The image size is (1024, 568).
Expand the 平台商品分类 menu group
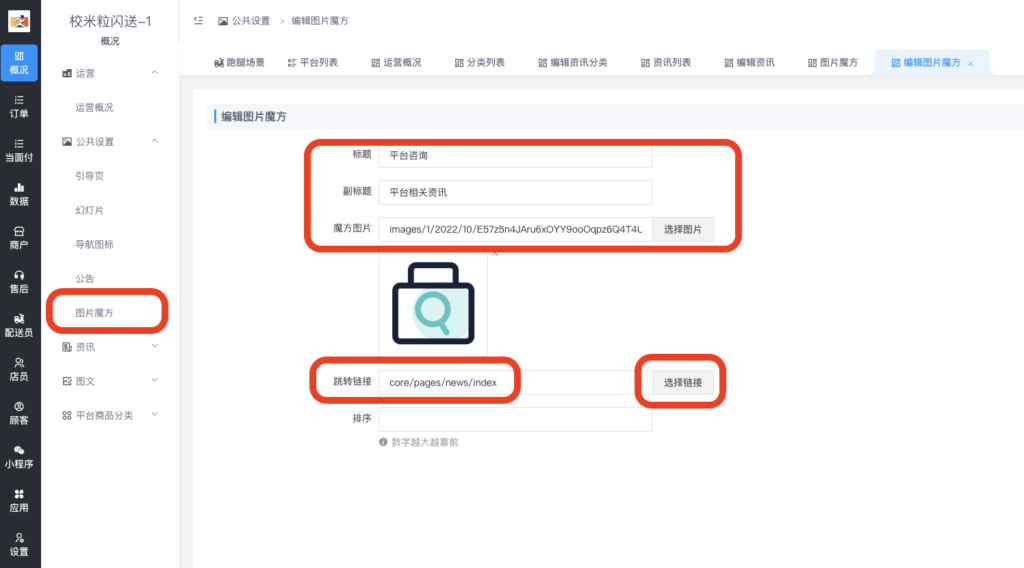(x=155, y=414)
